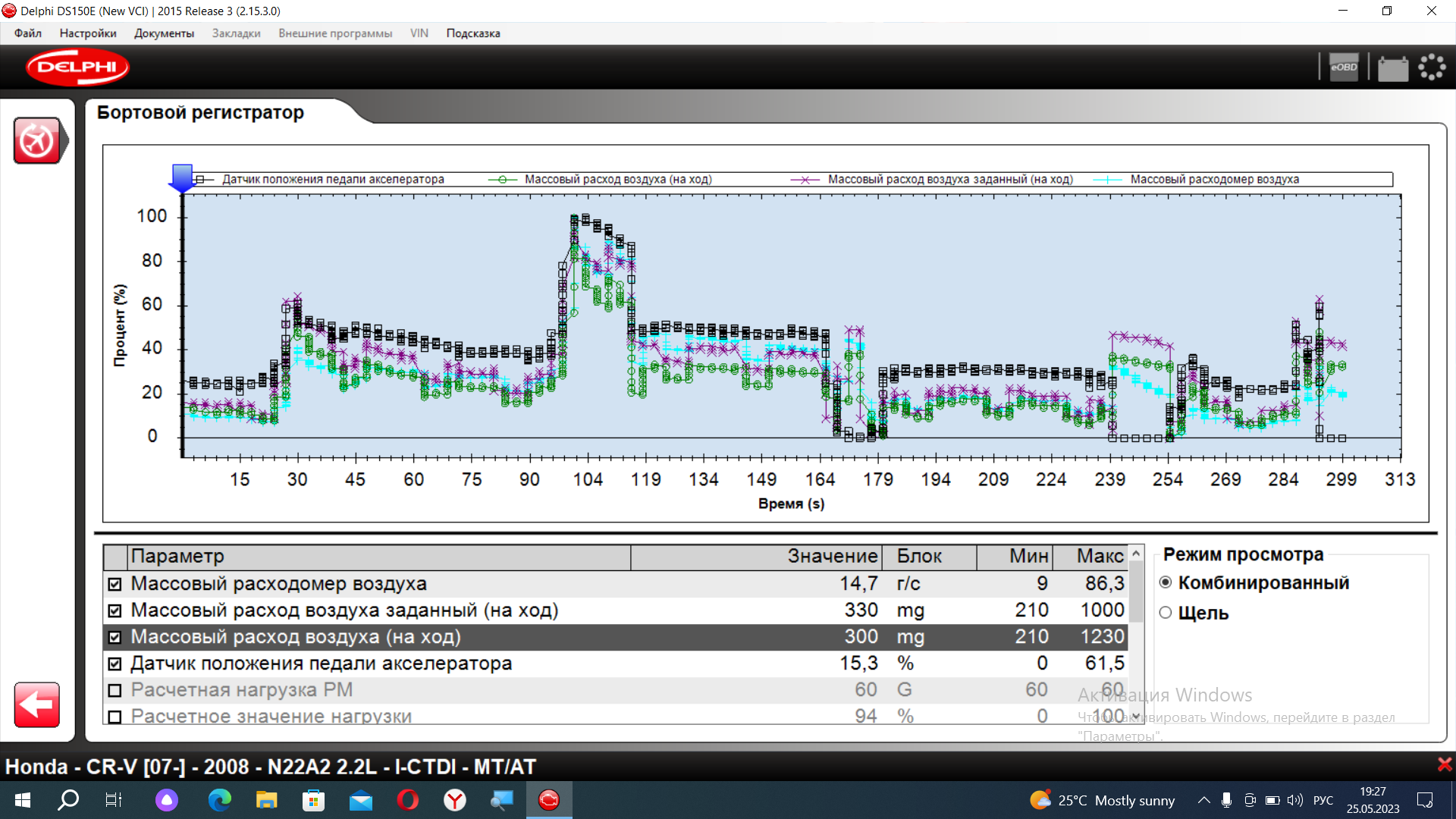Launch Microsoft Edge from taskbar
Viewport: 1456px width, 819px height.
220,800
